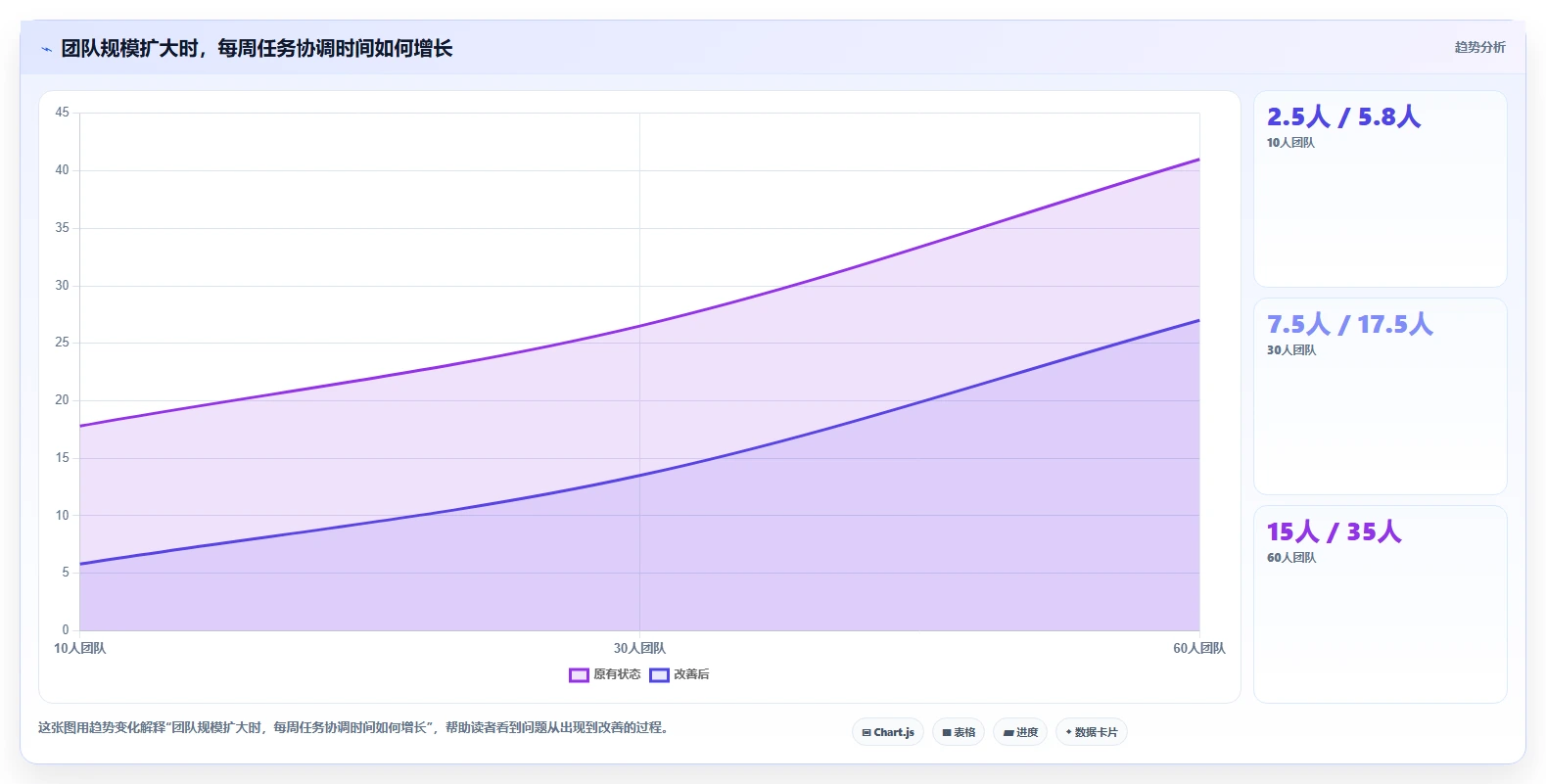Click the 10人团队 x-axis label
Image resolution: width=1546 pixels, height=784 pixels.
click(79, 648)
